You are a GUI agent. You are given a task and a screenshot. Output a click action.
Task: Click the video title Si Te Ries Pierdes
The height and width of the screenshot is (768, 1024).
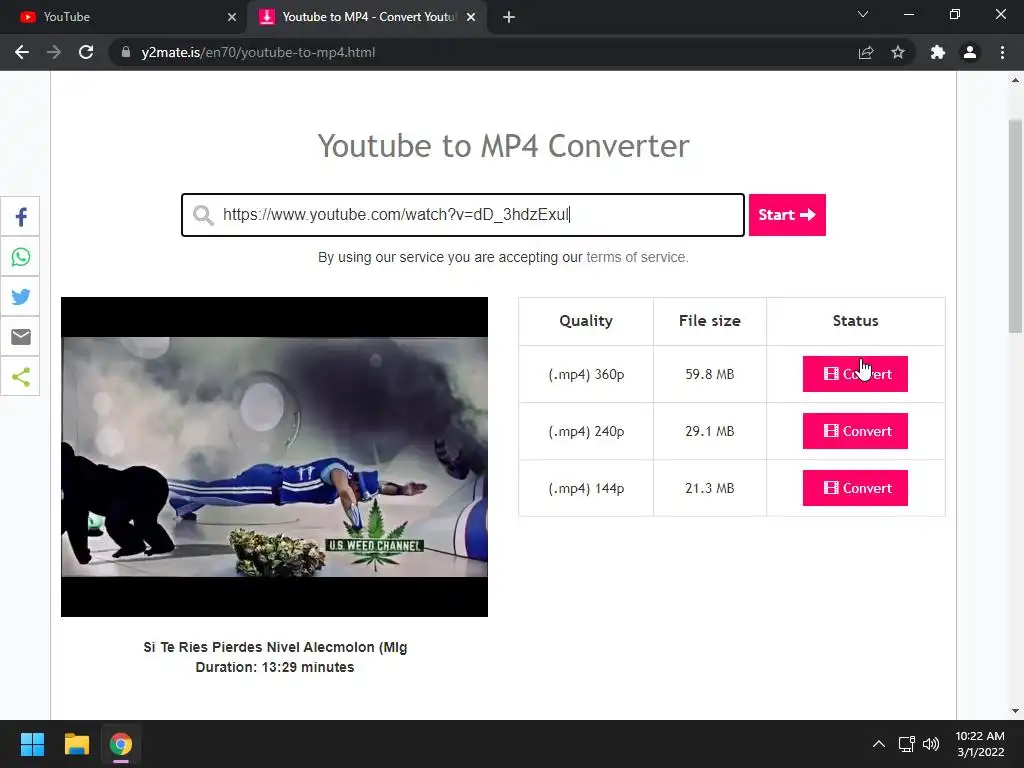tap(275, 647)
